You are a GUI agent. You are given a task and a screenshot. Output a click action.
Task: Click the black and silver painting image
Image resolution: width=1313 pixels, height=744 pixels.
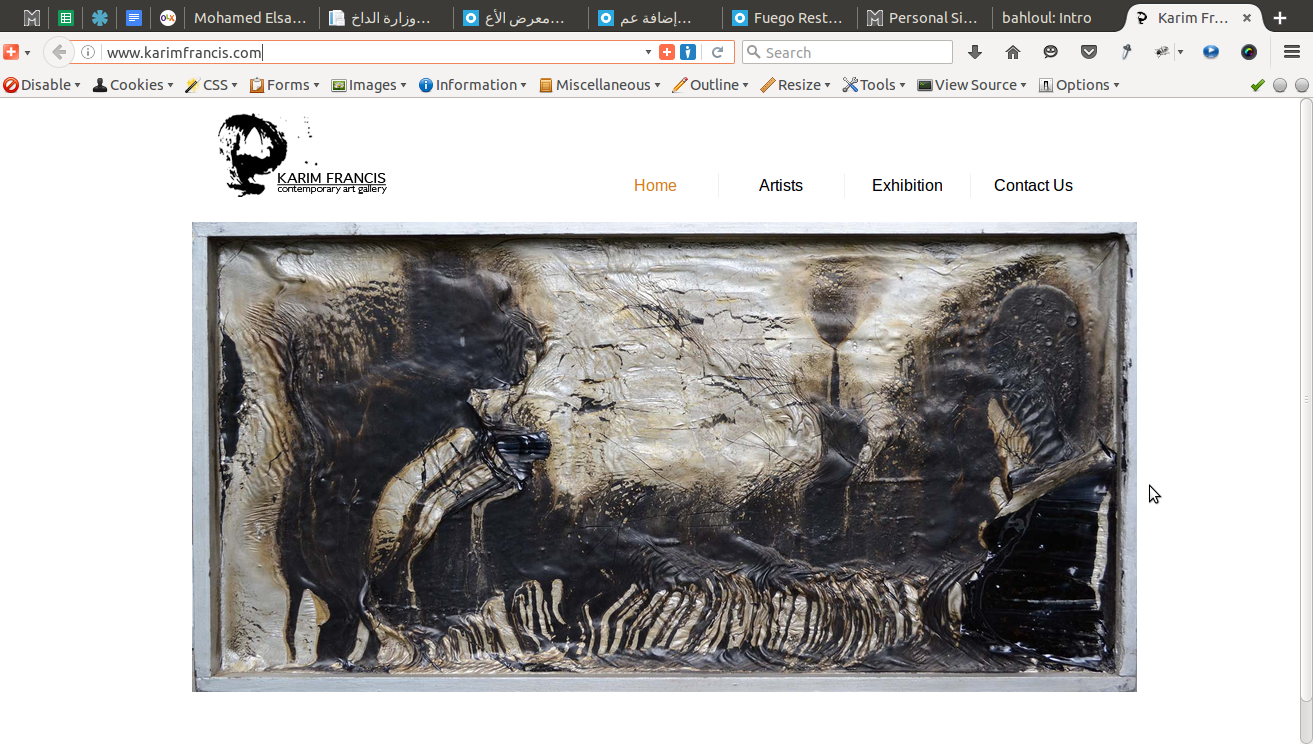[664, 457]
